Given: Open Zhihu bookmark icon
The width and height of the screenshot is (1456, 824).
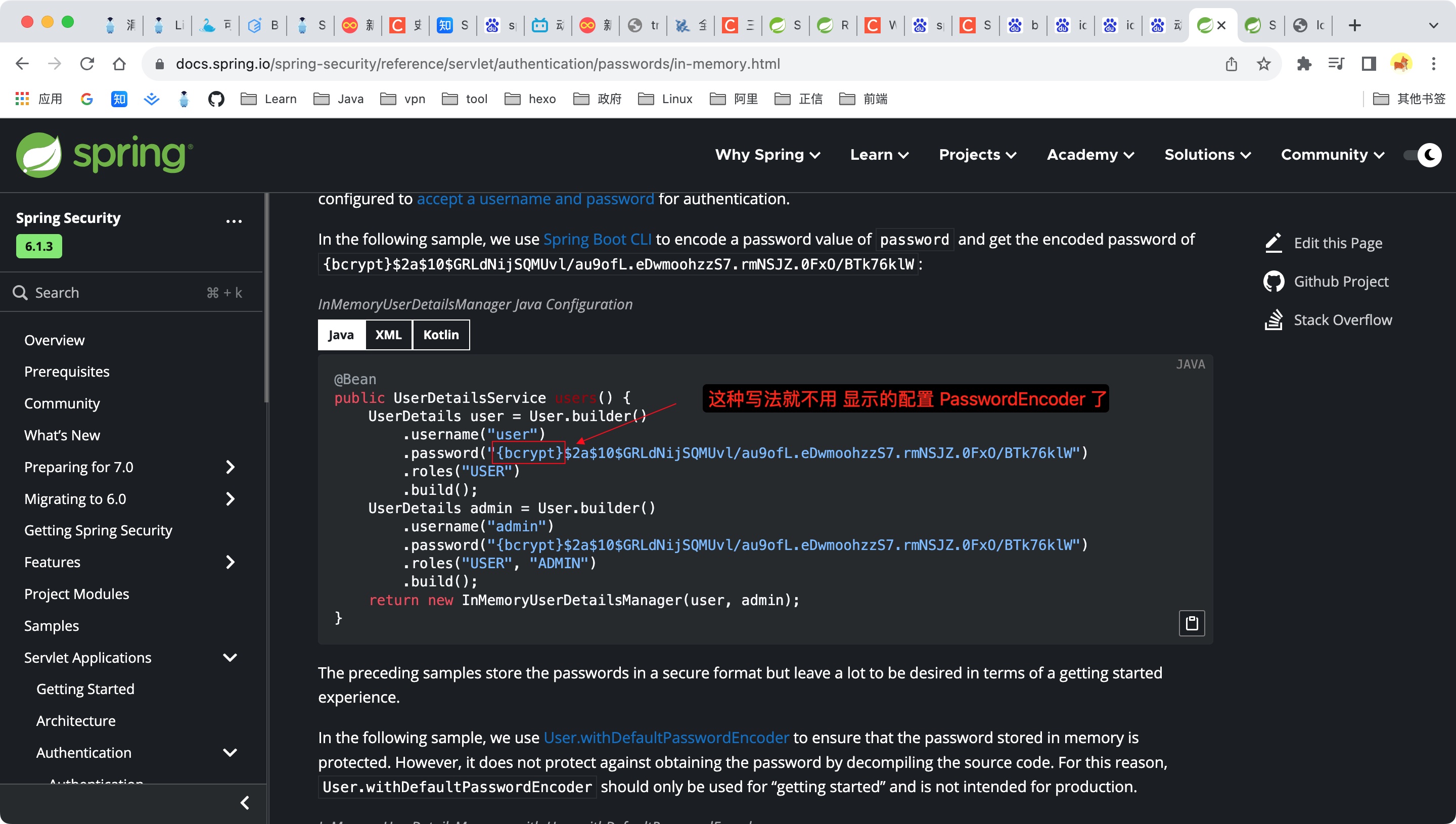Looking at the screenshot, I should (x=119, y=99).
